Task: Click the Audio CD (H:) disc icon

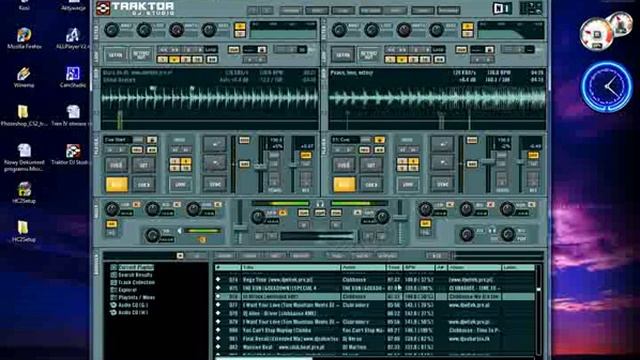Action: tap(113, 313)
